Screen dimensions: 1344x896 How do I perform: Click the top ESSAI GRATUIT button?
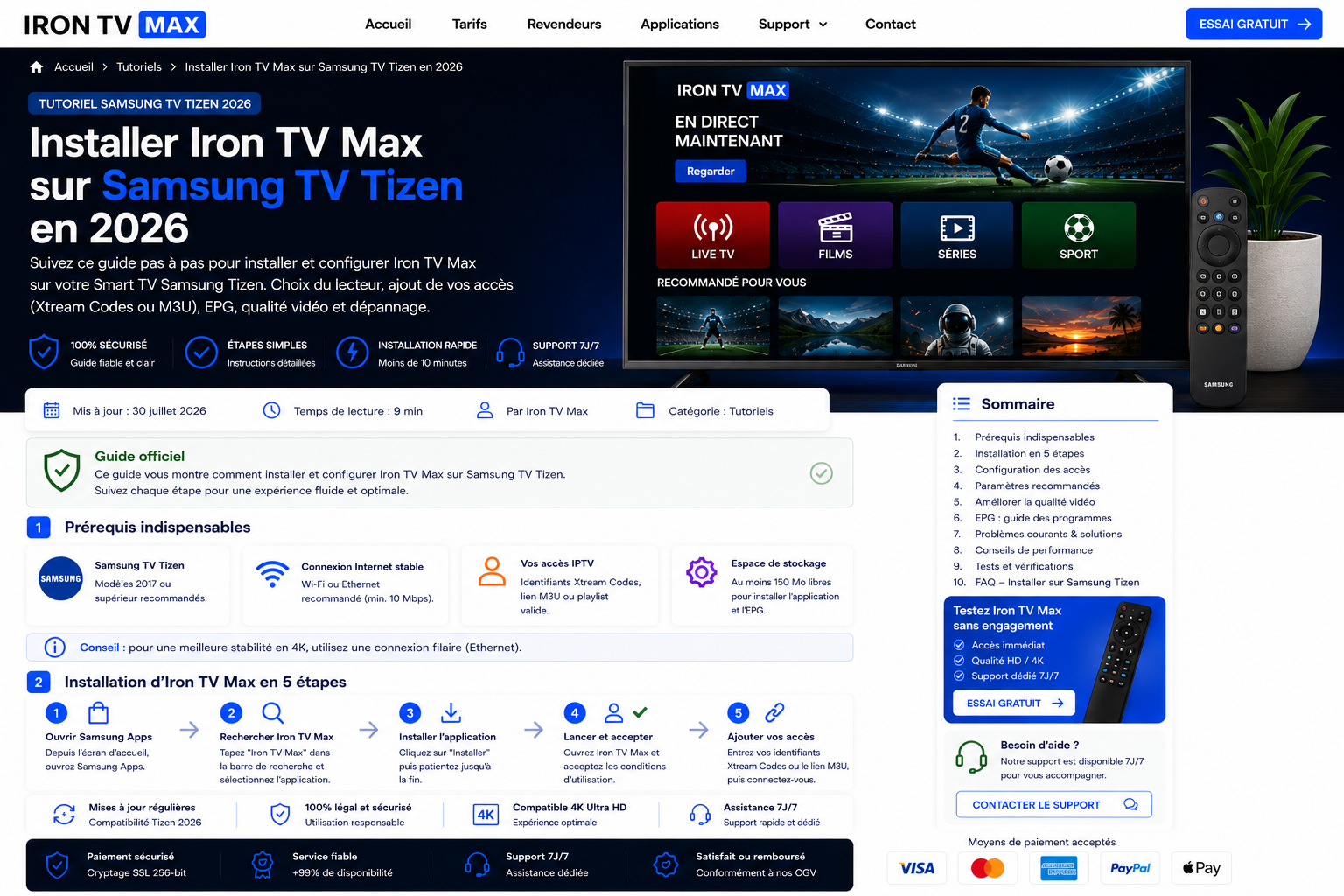1254,24
